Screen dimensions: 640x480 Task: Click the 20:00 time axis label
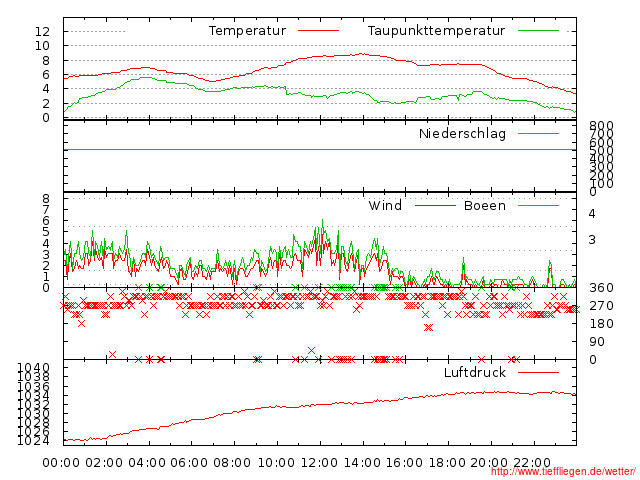[490, 463]
